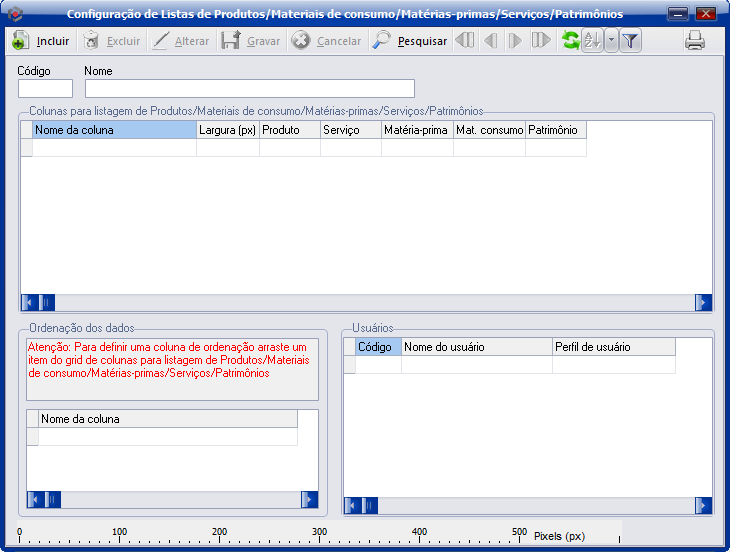Click the 'Produto' column header
Image resolution: width=730 pixels, height=552 pixels.
point(290,130)
